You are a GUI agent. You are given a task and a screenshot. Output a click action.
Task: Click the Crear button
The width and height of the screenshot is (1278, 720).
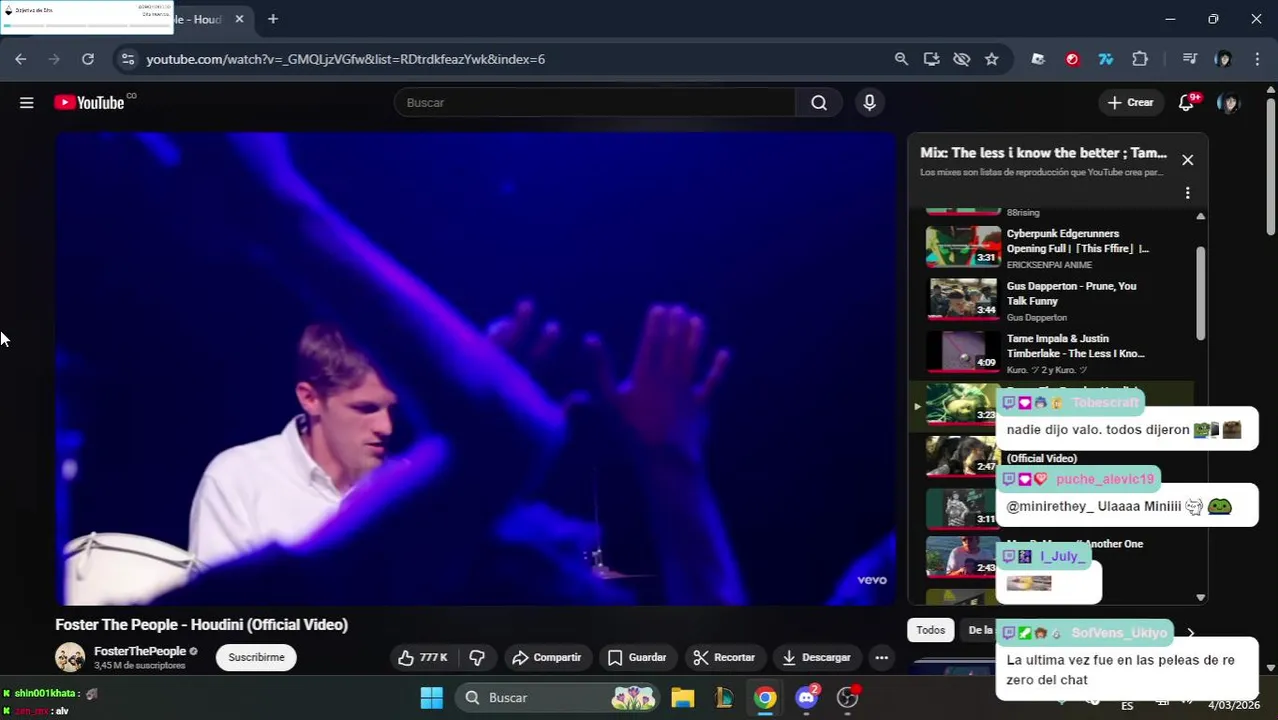(x=1131, y=102)
